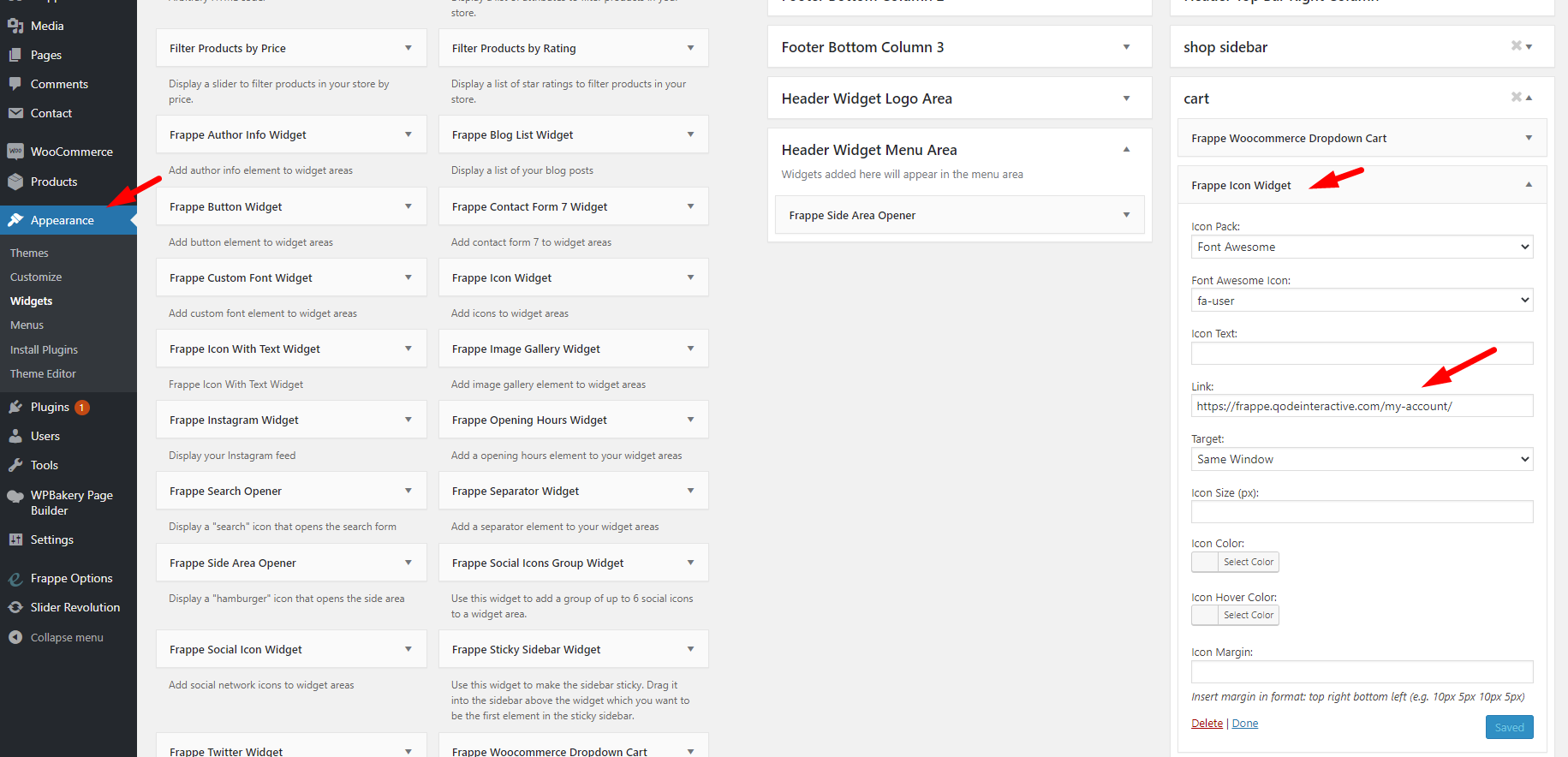Click the Collapse menu arrow icon

coord(15,637)
